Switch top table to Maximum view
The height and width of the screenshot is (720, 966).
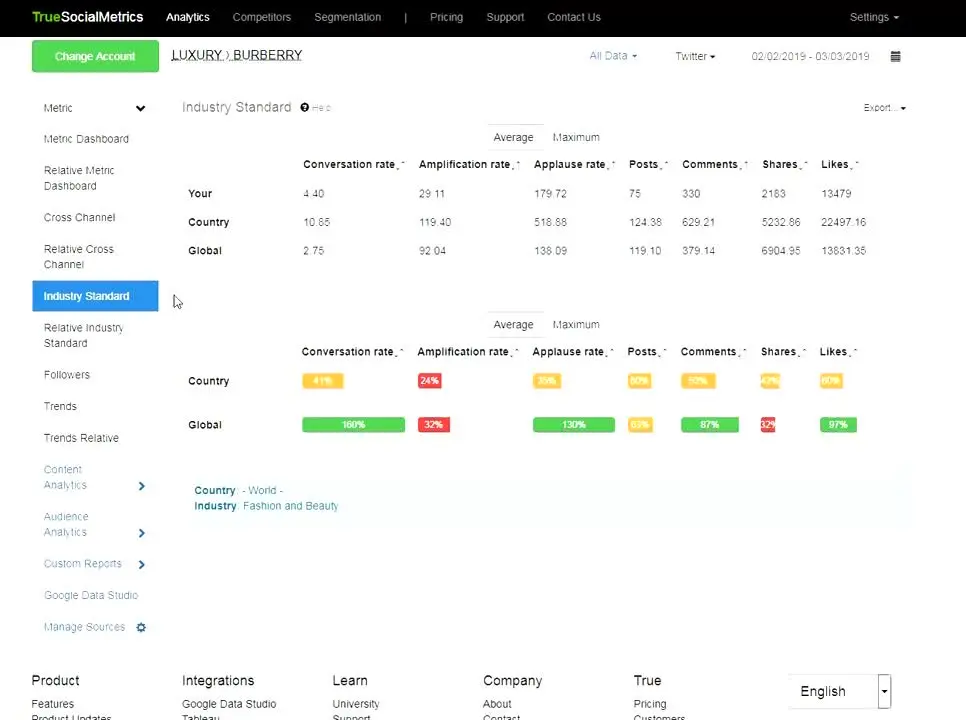click(x=576, y=137)
